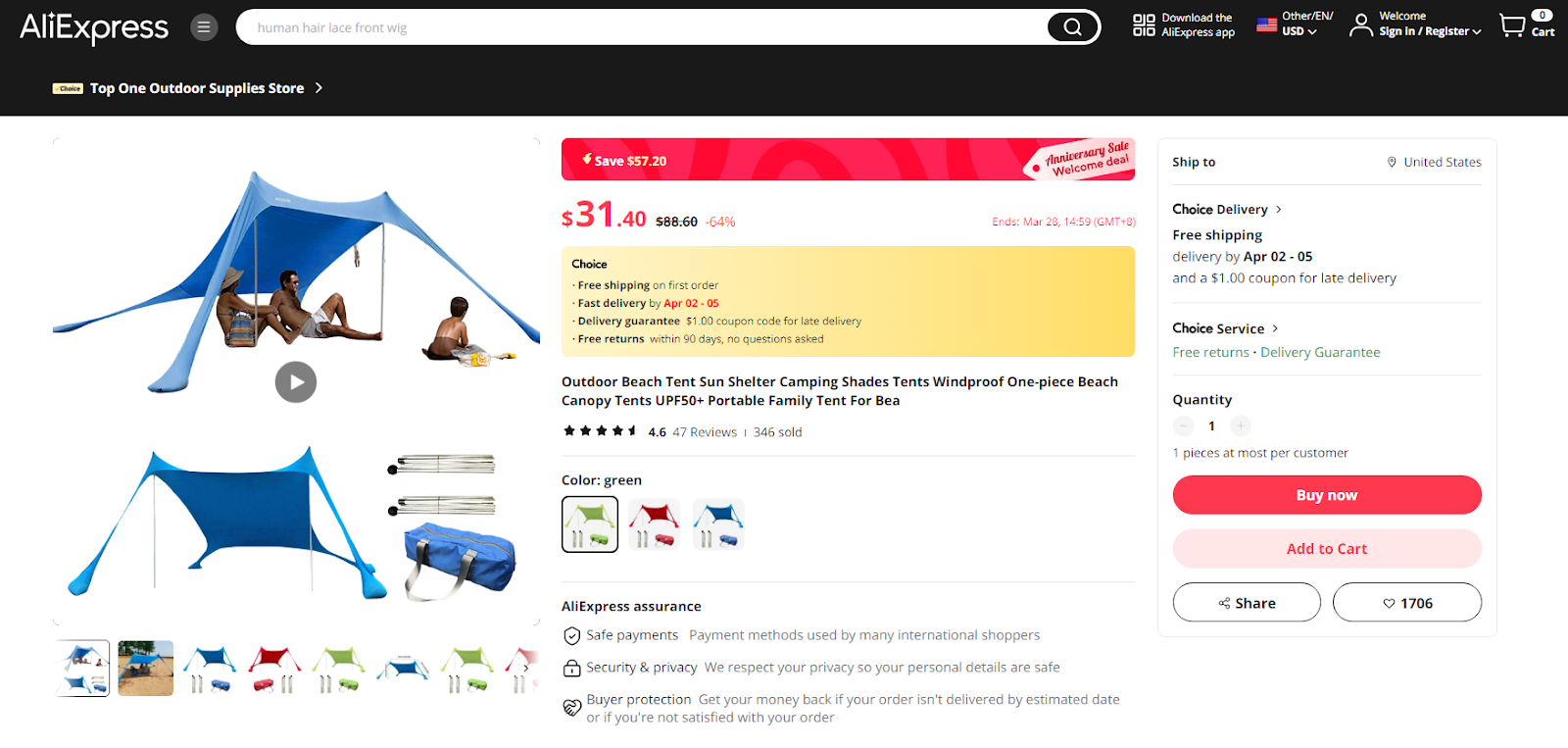Select the red tent color option
This screenshot has width=1568, height=748.
click(x=654, y=524)
